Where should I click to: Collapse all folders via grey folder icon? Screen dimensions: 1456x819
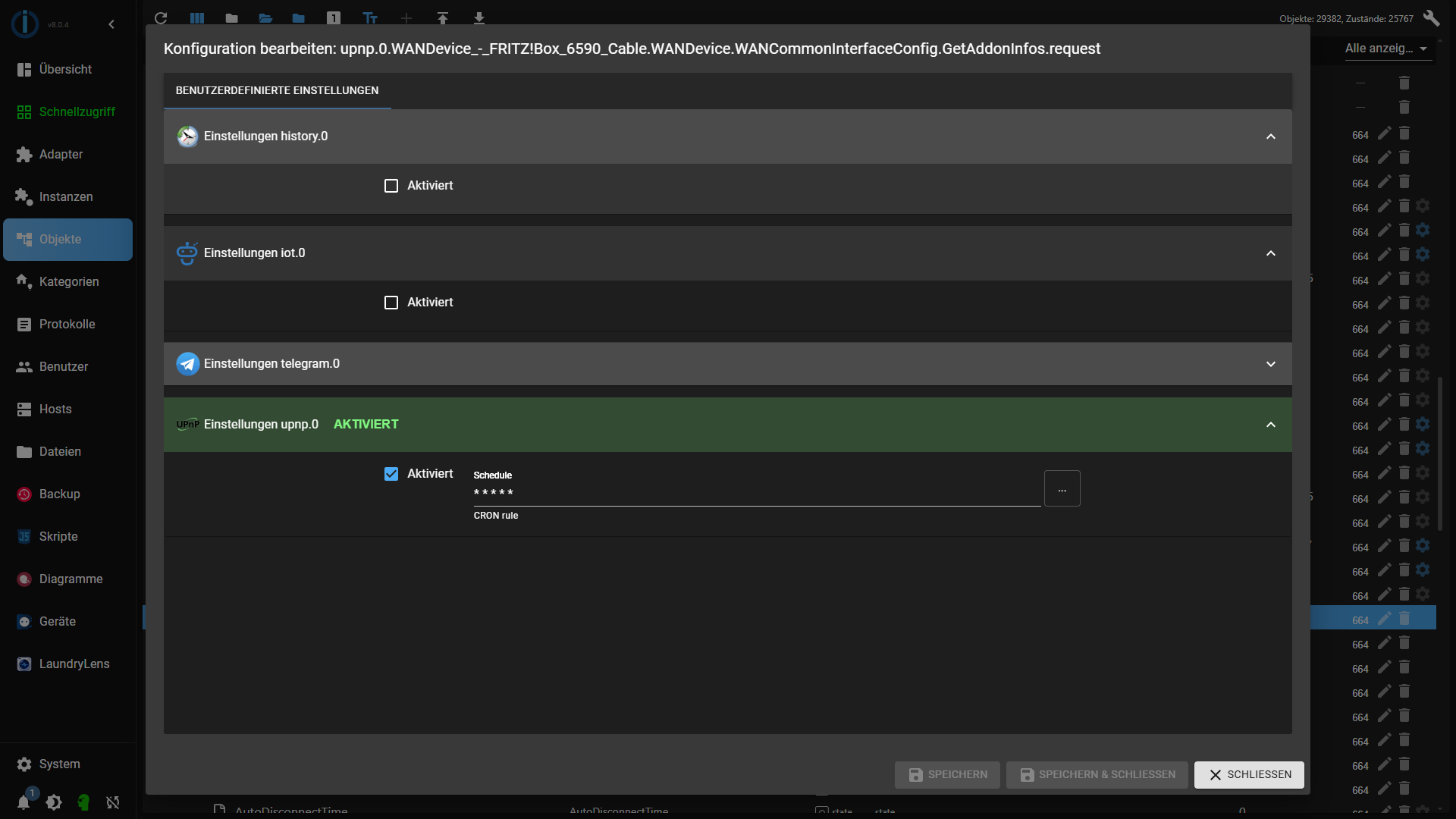pos(232,18)
